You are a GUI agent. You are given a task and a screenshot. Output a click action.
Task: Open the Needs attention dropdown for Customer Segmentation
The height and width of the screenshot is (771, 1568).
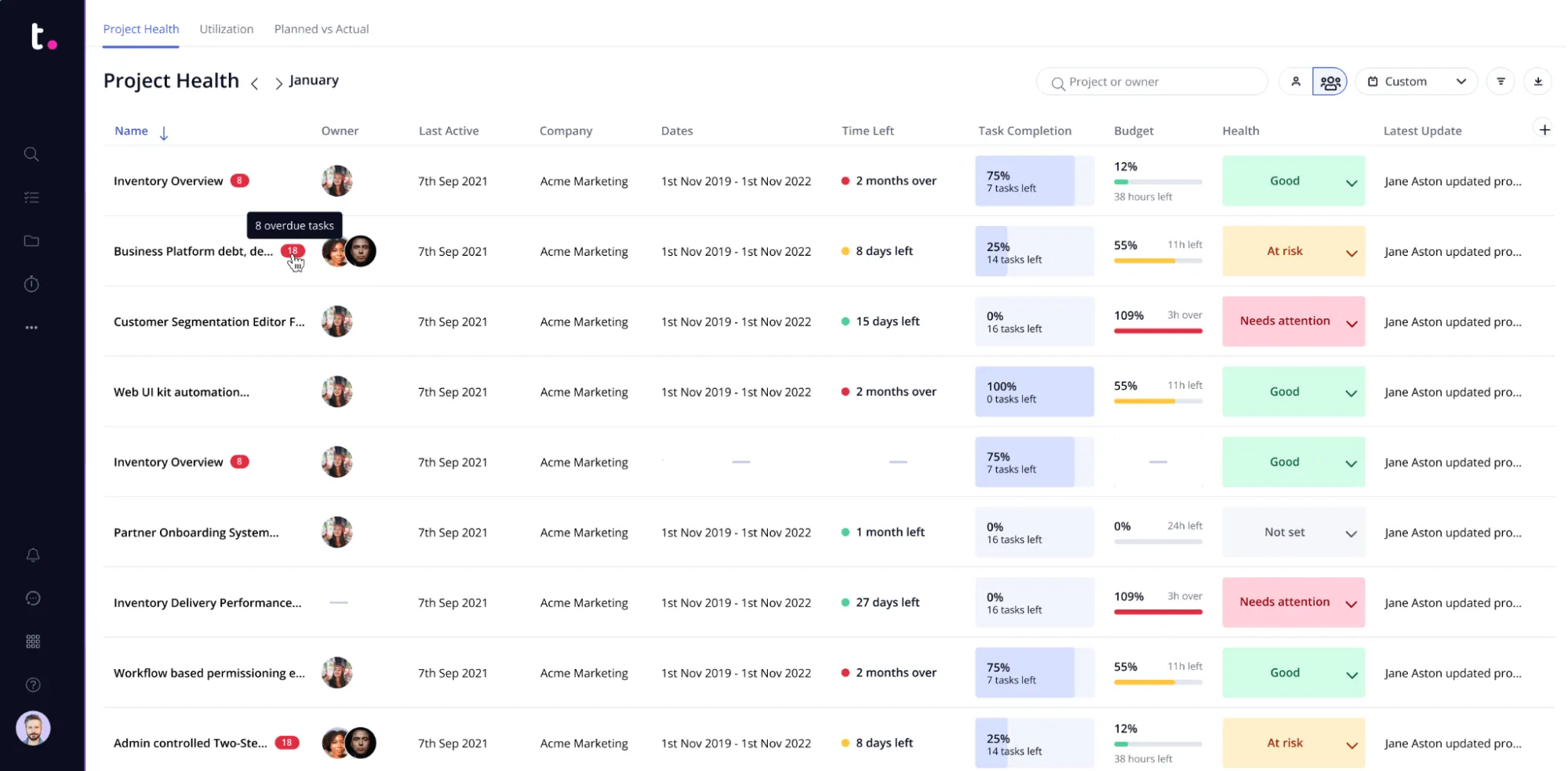[x=1351, y=322]
